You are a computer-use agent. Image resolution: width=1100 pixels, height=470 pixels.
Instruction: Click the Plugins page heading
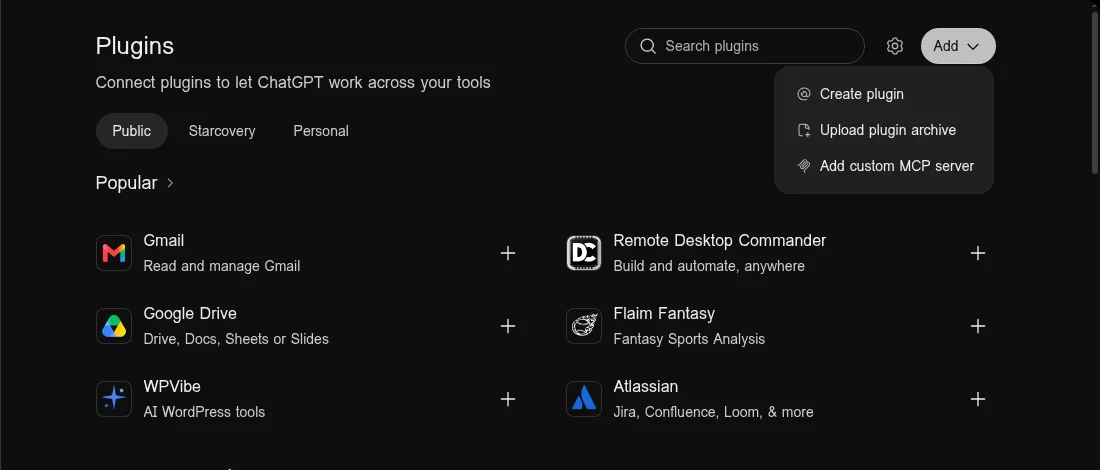(x=135, y=46)
